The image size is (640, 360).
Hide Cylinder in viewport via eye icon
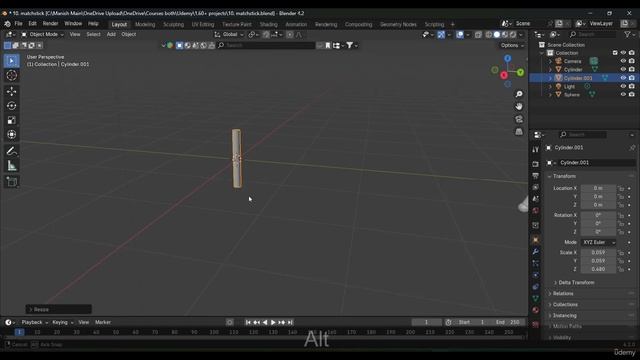(x=623, y=69)
